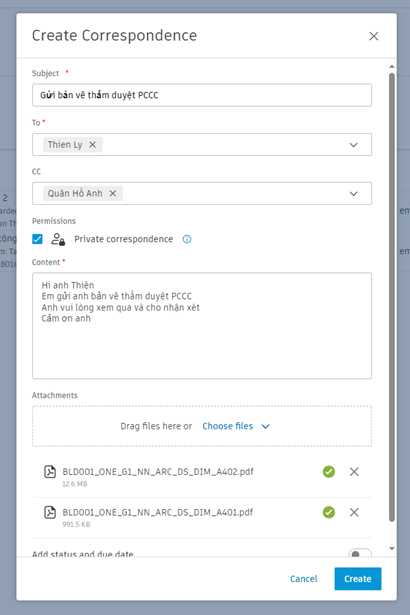410x615 pixels.
Task: Click the Thien Ly recipient chip
Action: [72, 145]
